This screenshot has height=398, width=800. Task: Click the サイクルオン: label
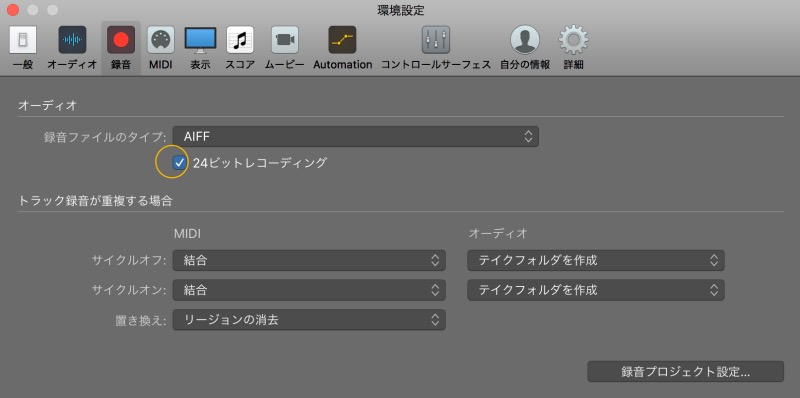point(130,290)
